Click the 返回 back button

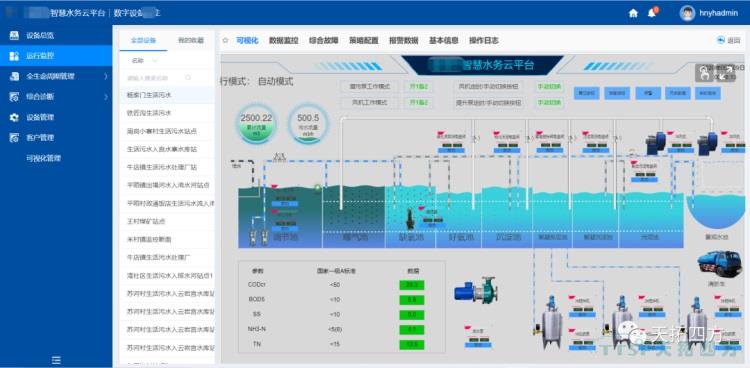(728, 41)
